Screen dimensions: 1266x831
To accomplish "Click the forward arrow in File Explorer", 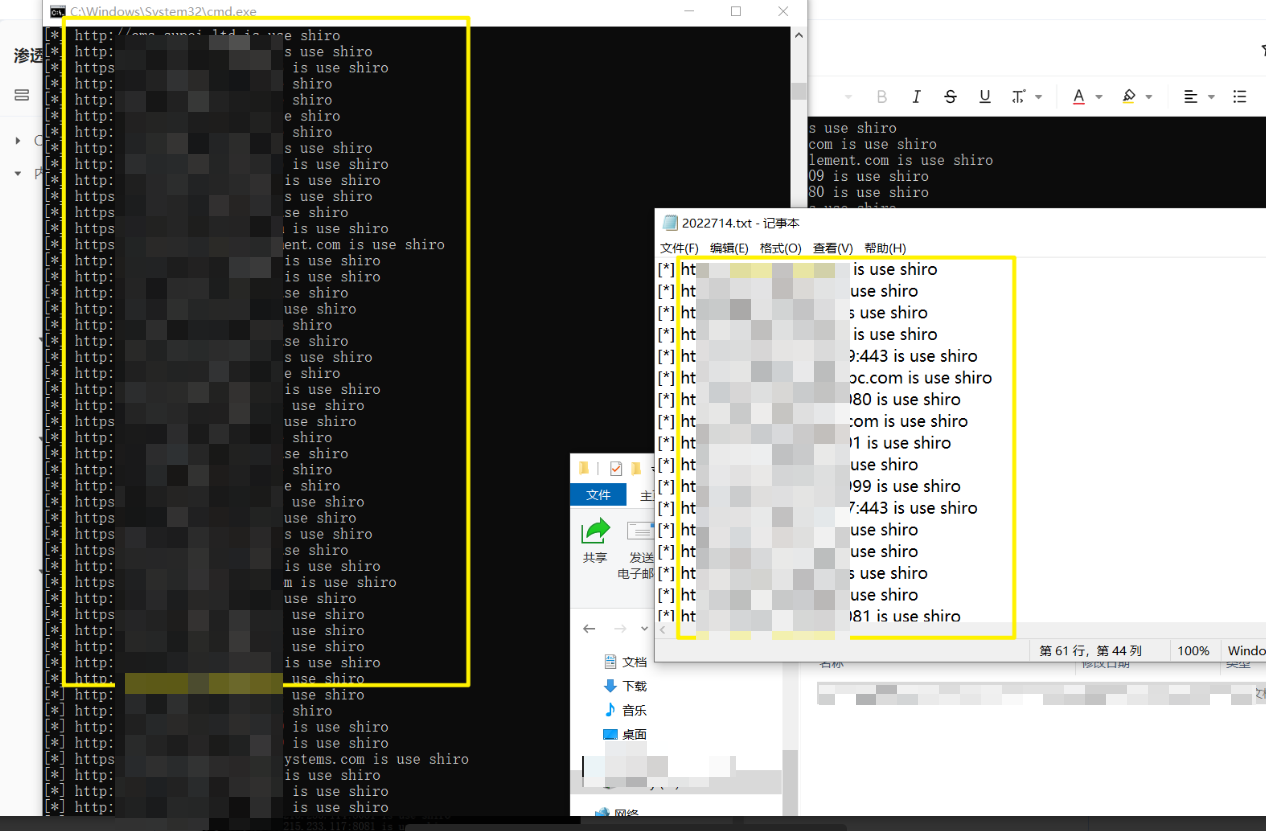I will [619, 629].
